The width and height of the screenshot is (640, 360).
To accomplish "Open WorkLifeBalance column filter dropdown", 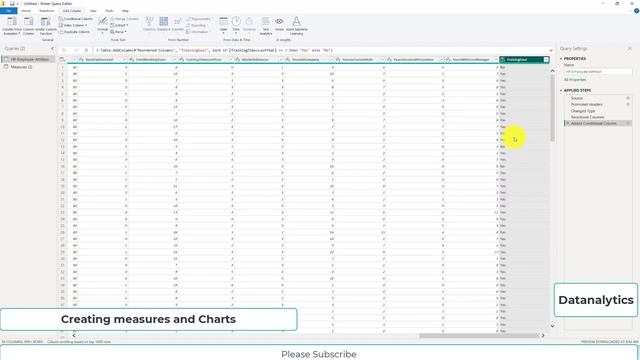I will point(281,60).
